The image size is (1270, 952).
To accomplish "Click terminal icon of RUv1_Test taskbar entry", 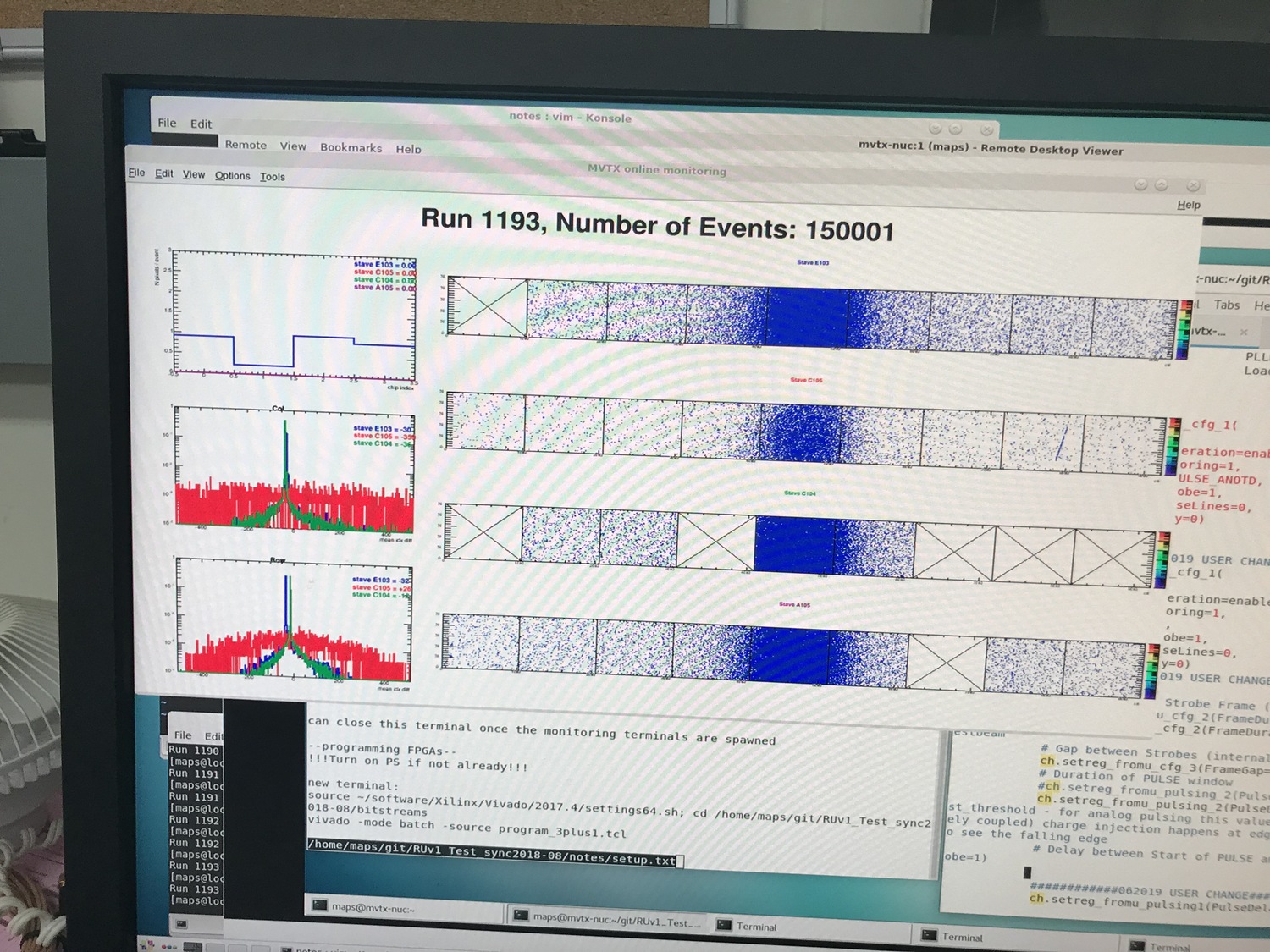I will pyautogui.click(x=521, y=916).
